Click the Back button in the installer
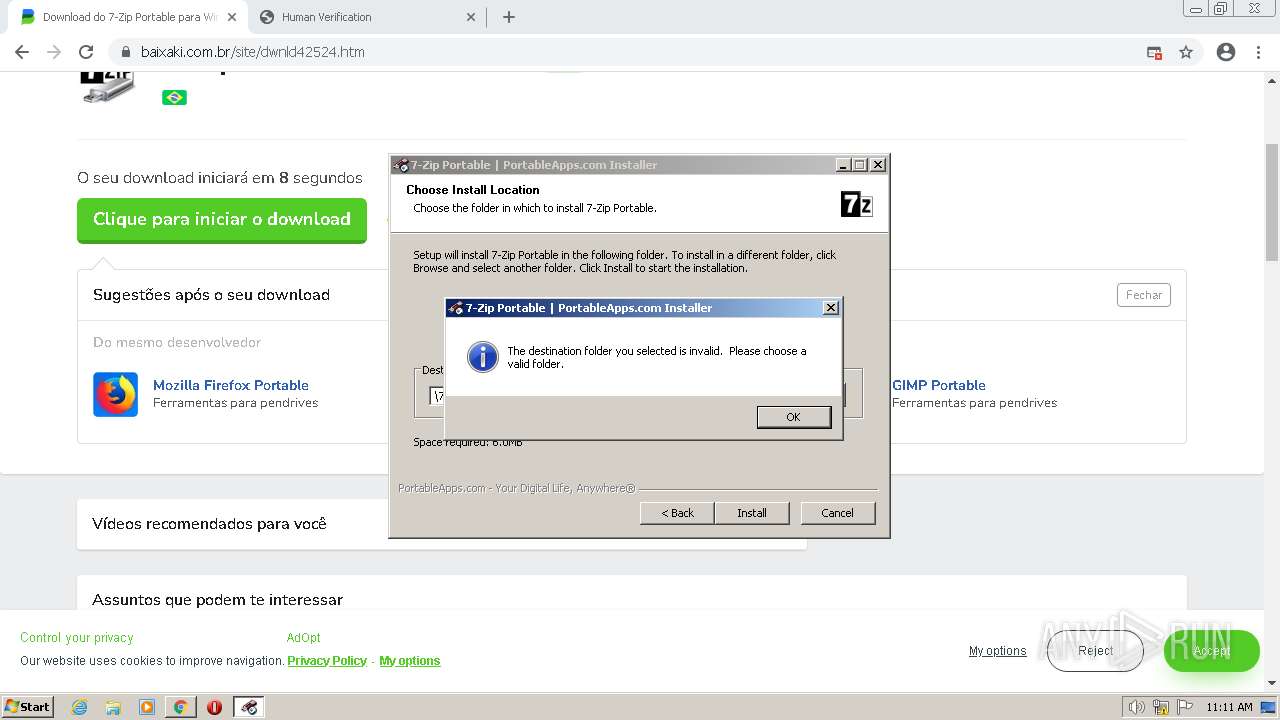Screen dimensions: 1280x720 (x=677, y=513)
